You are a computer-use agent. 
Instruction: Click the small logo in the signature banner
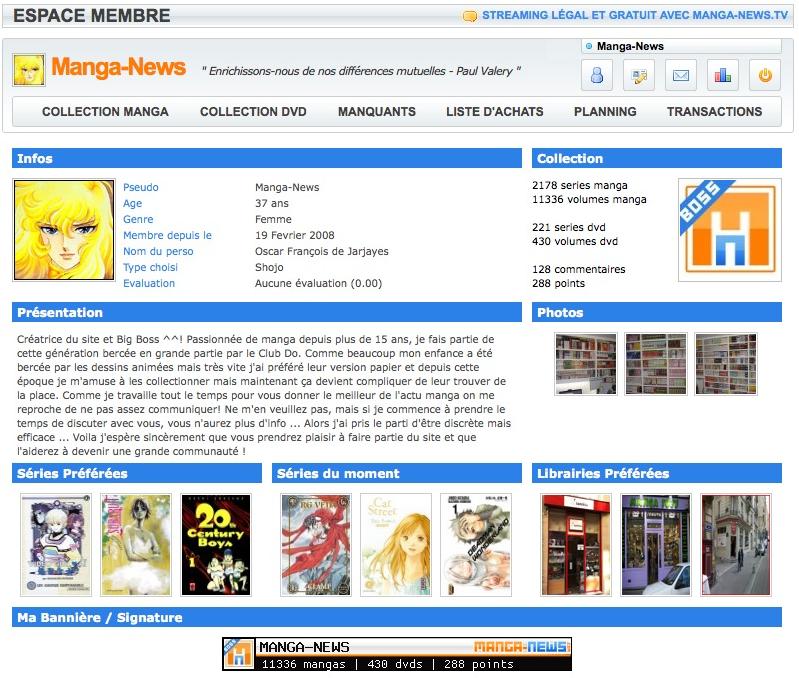(238, 654)
